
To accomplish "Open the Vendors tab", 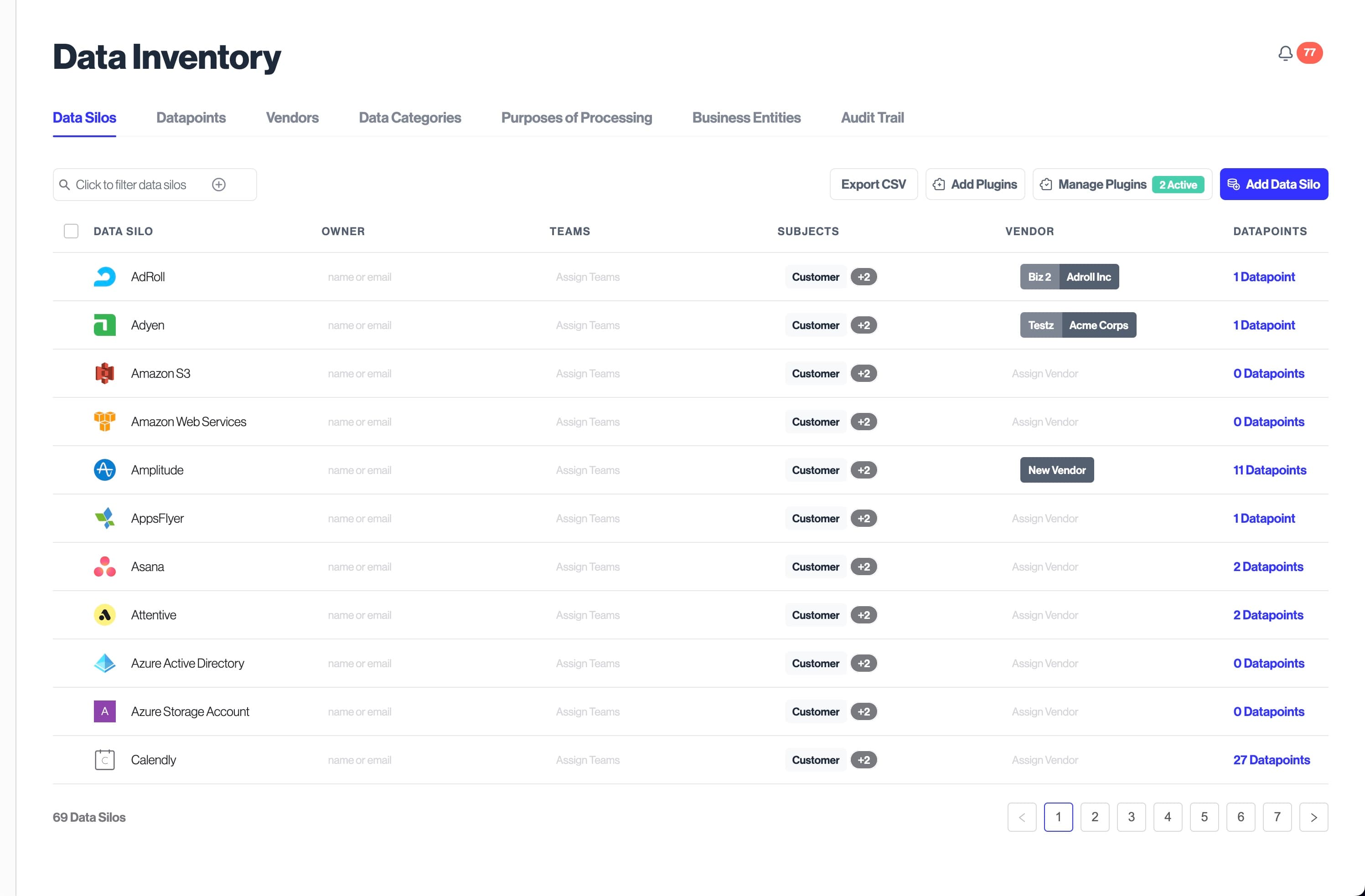I will [292, 118].
